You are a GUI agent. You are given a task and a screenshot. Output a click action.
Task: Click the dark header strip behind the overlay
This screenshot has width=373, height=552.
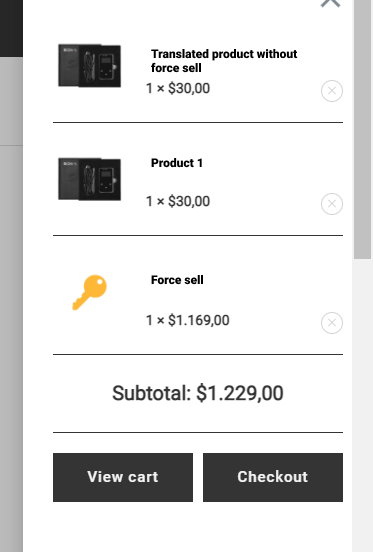(x=11, y=28)
